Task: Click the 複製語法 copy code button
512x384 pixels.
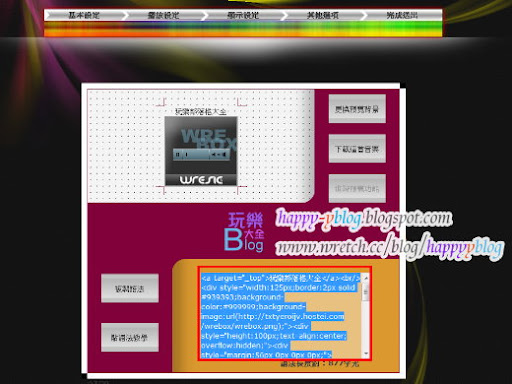Action: pos(130,288)
